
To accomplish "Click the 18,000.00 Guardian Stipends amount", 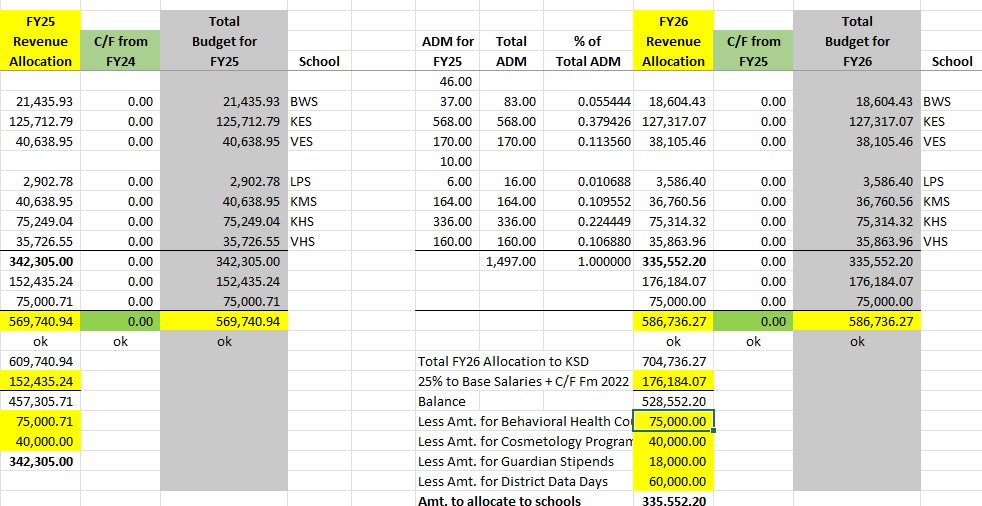I will point(673,461).
